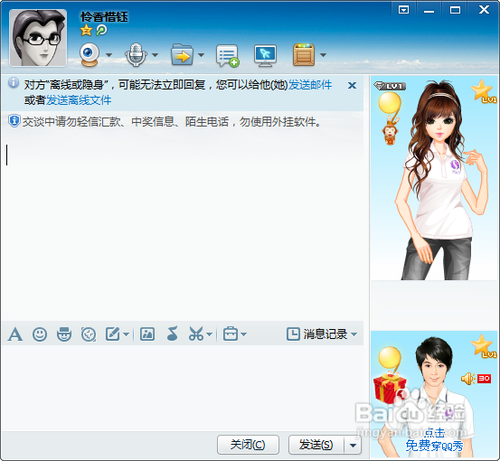Screen dimensions: 500x461
Task: Open the 发送离线文件 link
Action: tap(78, 100)
